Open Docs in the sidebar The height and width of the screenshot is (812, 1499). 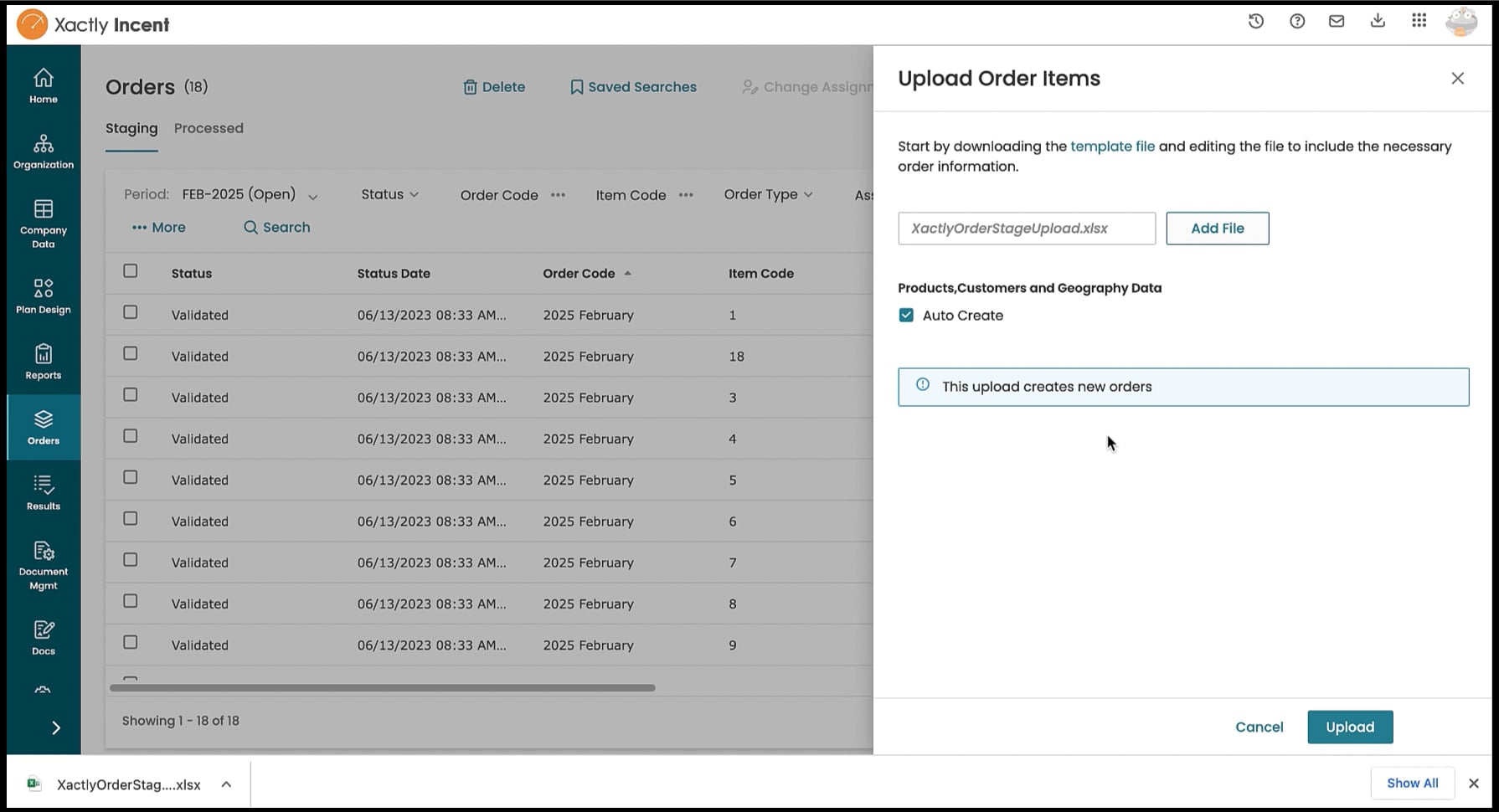coord(44,638)
